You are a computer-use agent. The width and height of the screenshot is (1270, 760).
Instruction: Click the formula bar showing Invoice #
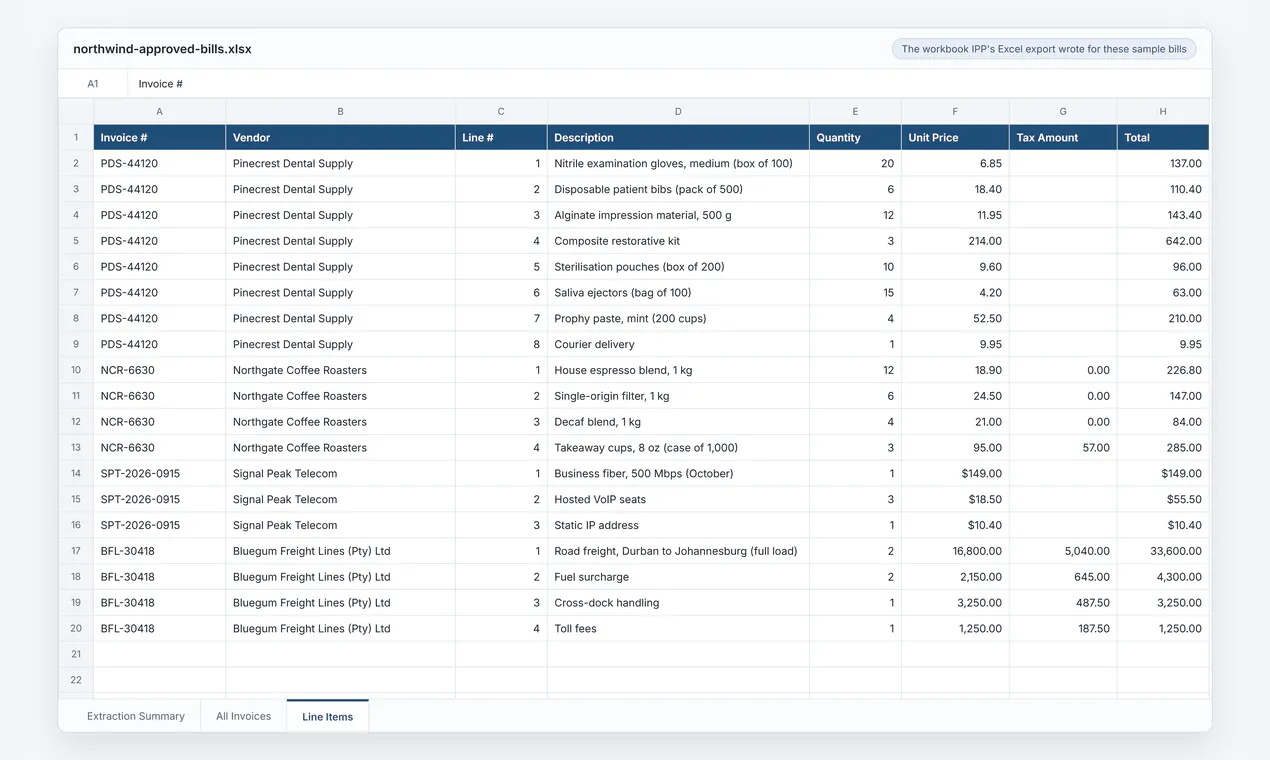669,84
